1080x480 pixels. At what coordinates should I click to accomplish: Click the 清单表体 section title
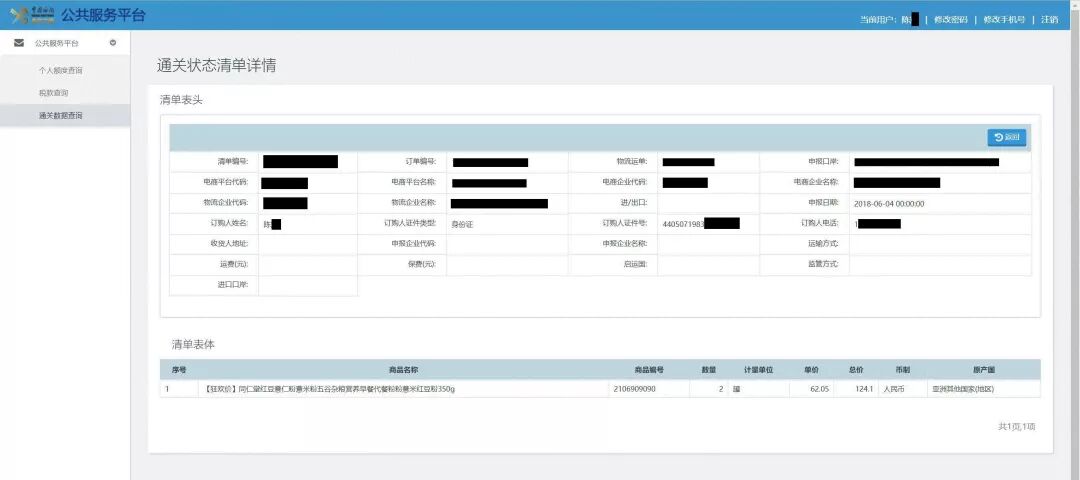click(193, 344)
